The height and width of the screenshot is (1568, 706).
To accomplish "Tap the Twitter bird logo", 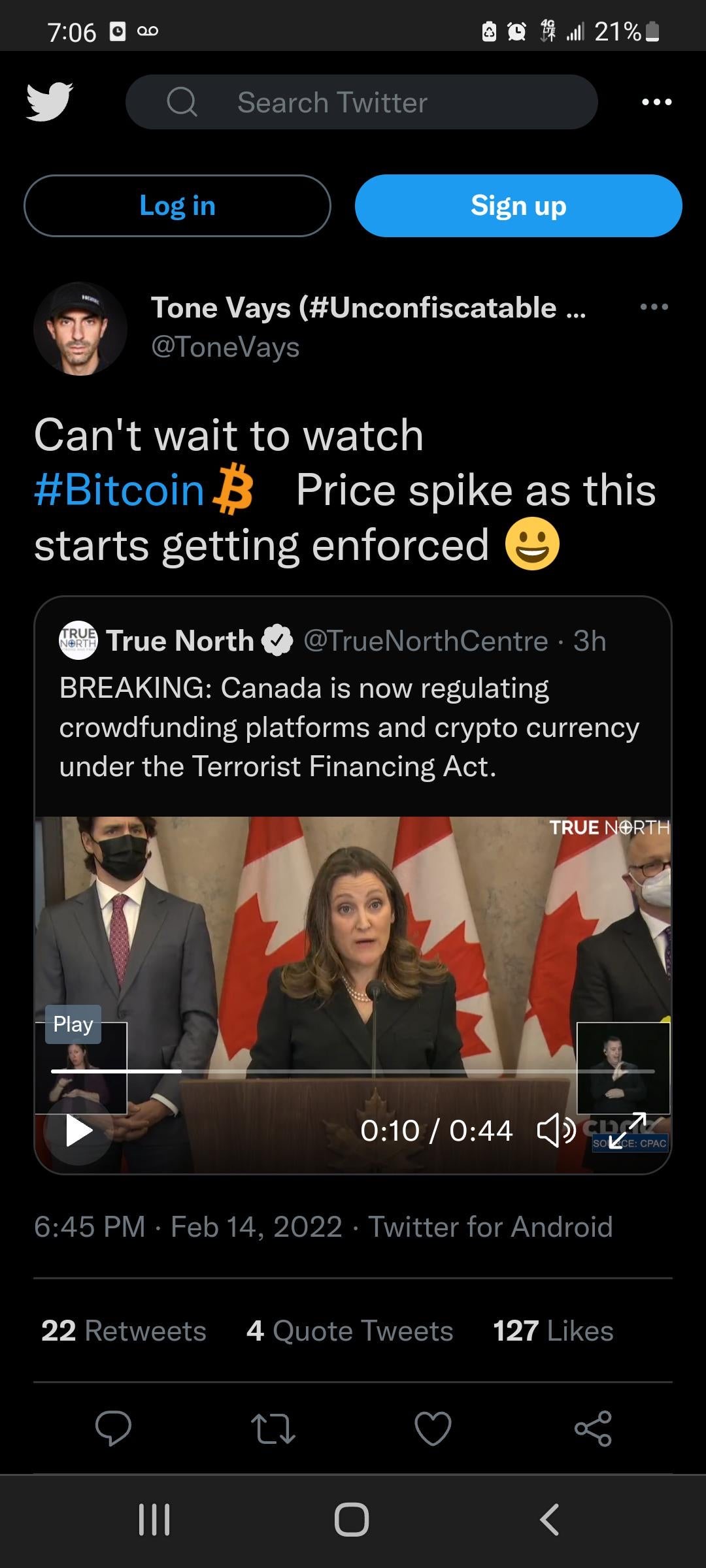I will coord(50,102).
